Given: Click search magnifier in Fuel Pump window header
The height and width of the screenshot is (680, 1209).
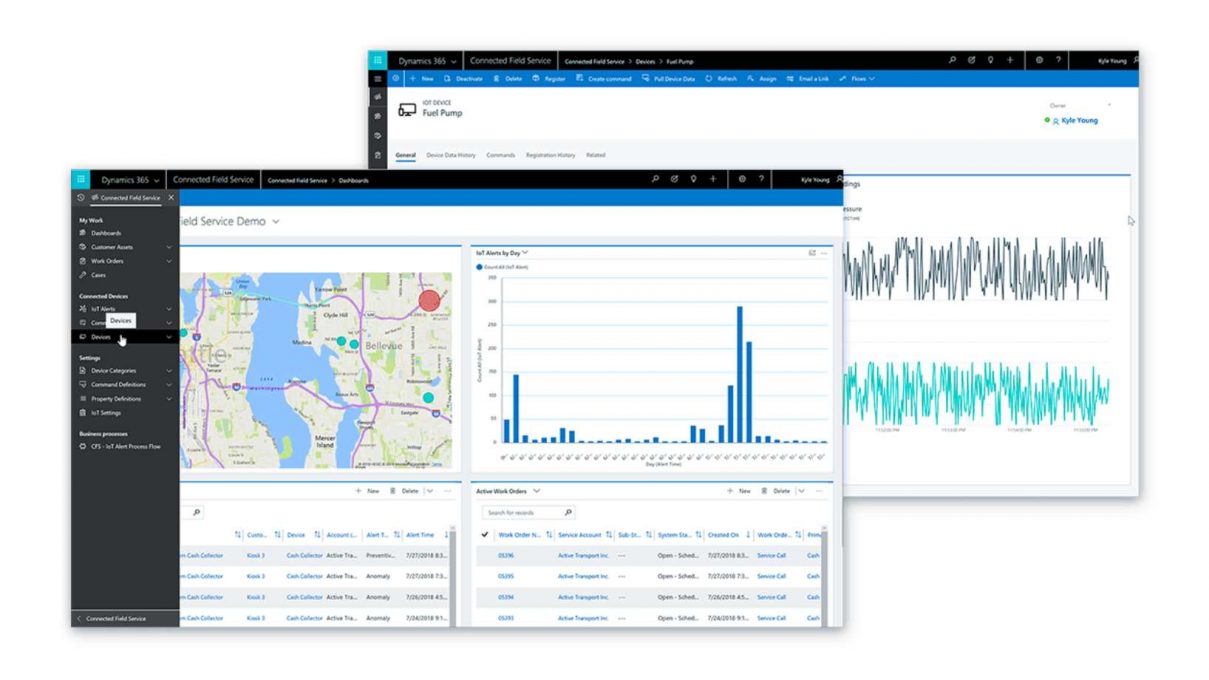Looking at the screenshot, I should point(952,60).
